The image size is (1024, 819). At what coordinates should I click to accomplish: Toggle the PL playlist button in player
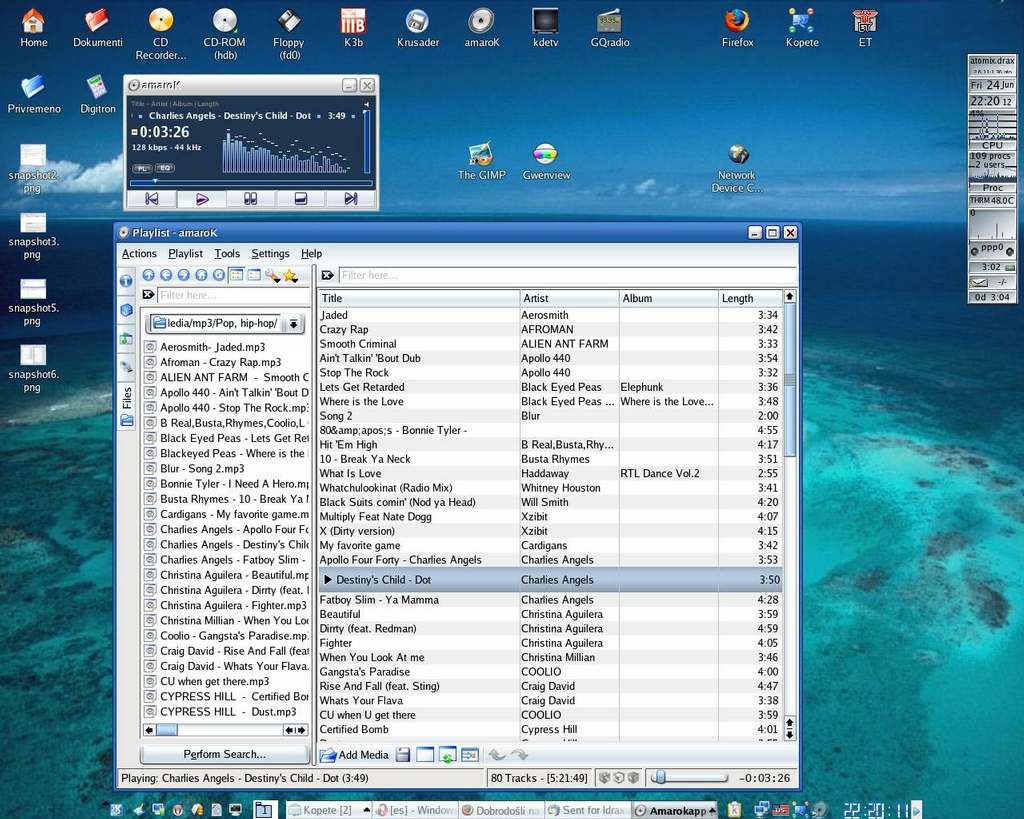pos(142,169)
